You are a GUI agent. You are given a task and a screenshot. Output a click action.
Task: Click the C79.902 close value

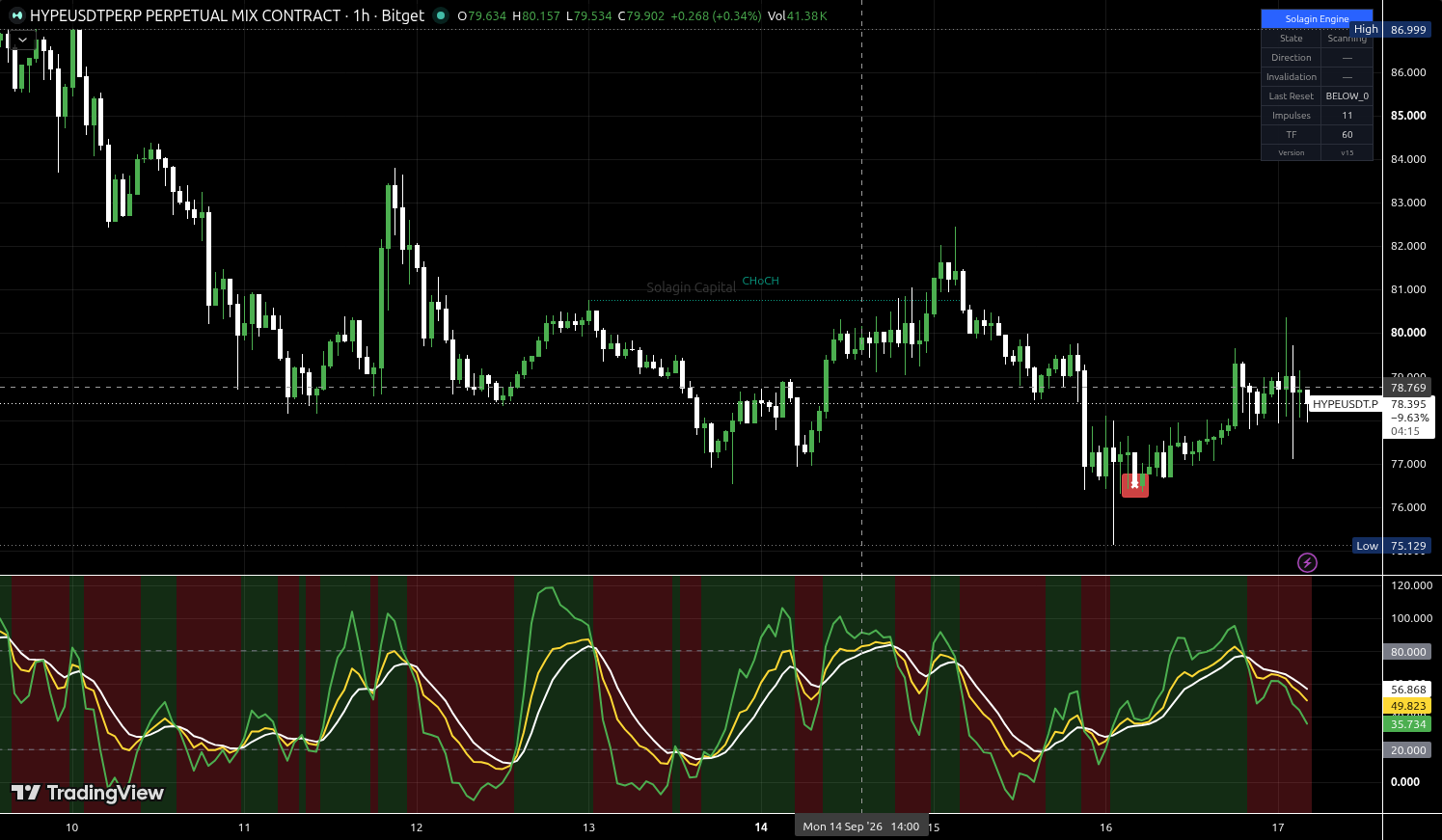[x=641, y=16]
